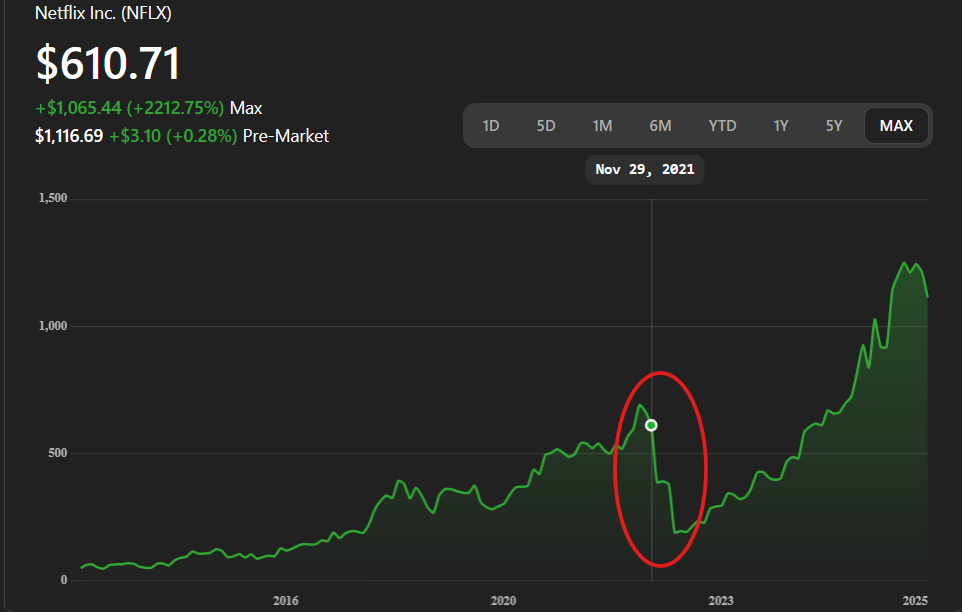Select the MAX range tab
The width and height of the screenshot is (962, 612).
click(896, 126)
